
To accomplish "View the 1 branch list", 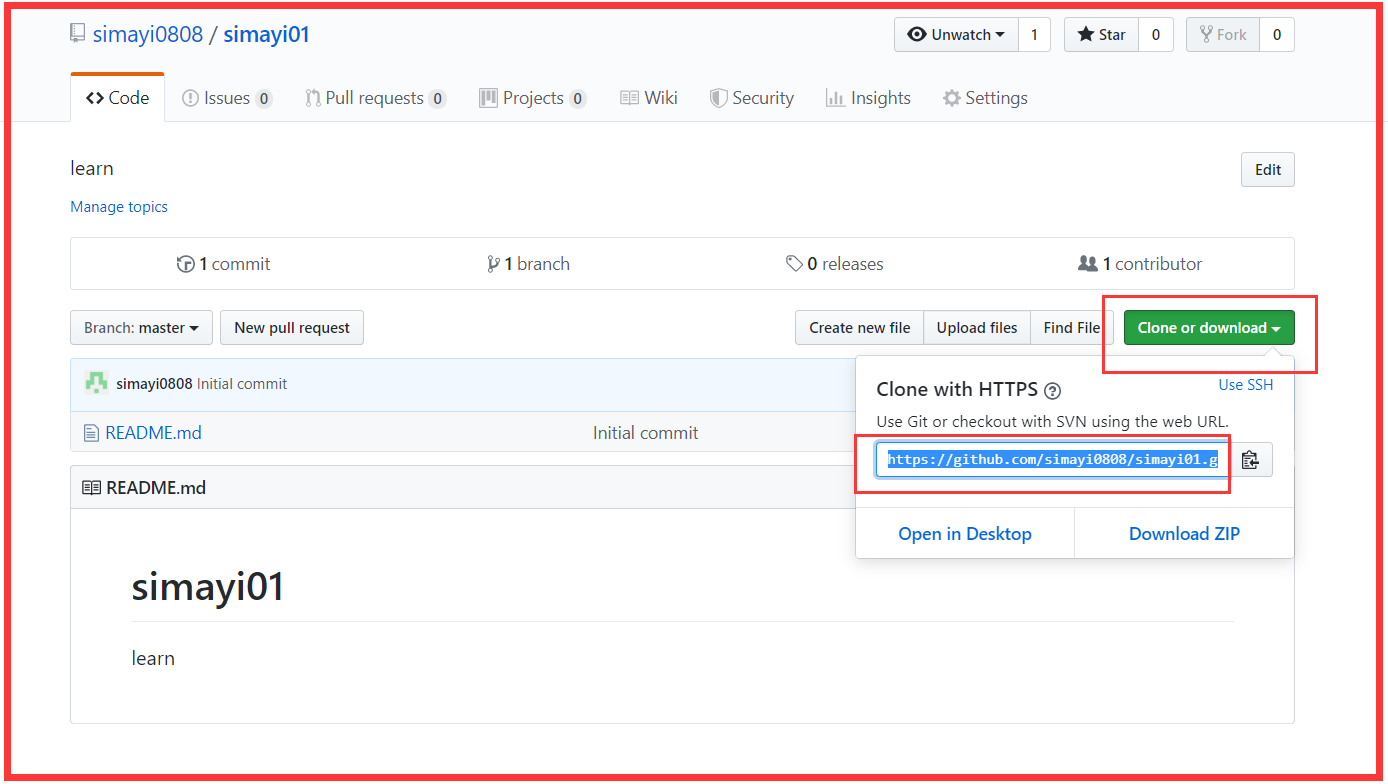I will click(528, 264).
